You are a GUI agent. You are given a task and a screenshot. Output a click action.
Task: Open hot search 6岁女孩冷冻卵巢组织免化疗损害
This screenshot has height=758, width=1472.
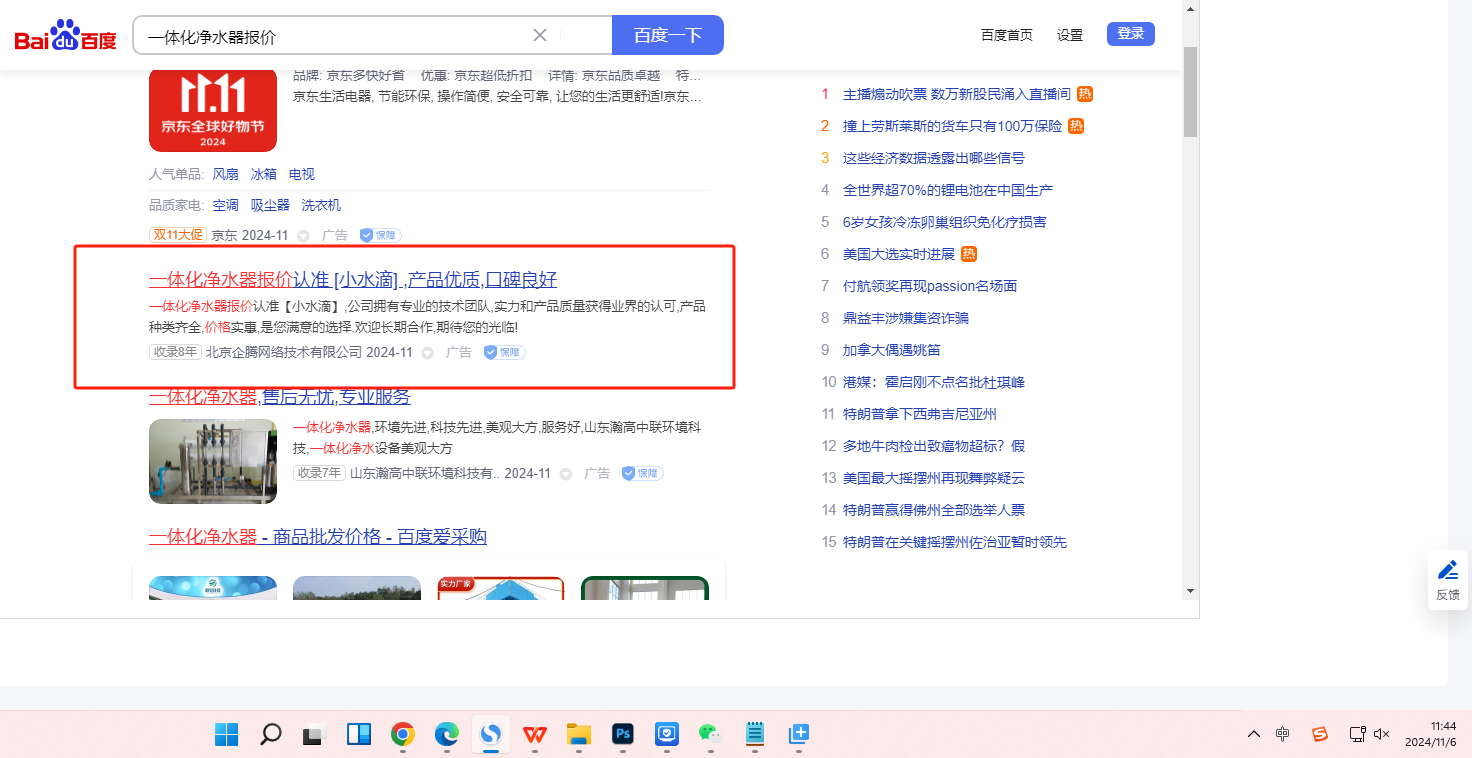click(x=945, y=222)
